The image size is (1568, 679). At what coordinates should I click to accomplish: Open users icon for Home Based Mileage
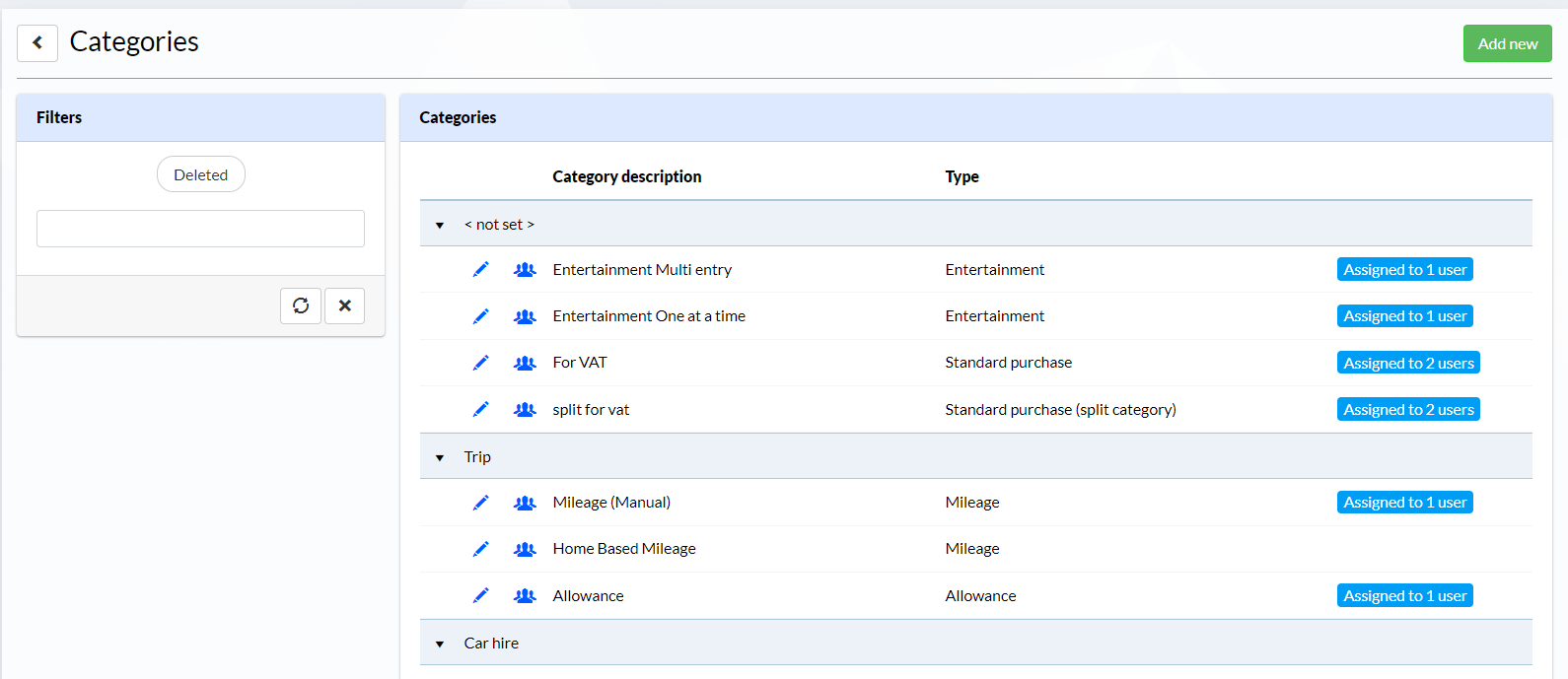(525, 549)
